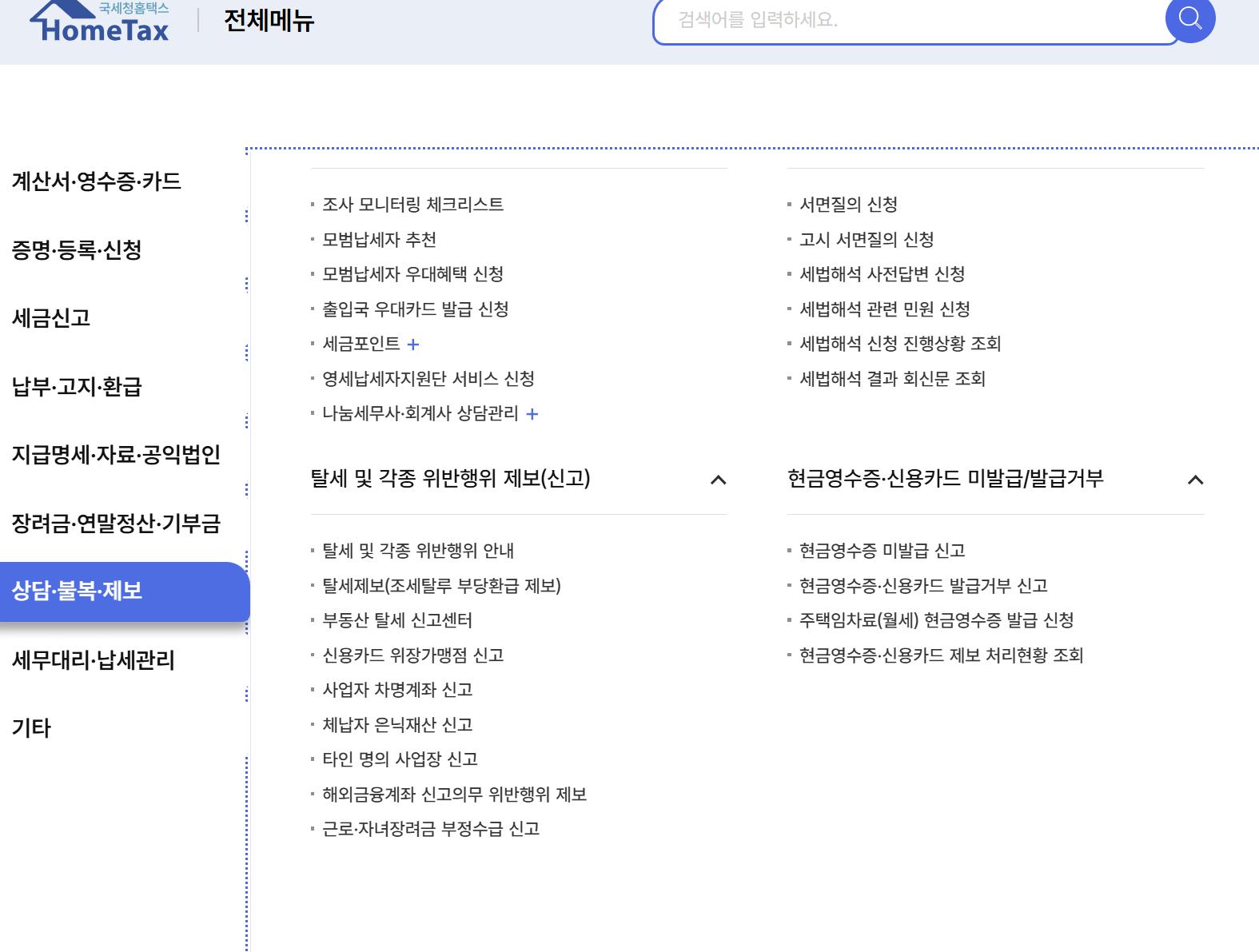Click 현금영수증 미발급 신고
This screenshot has width=1259, height=952.
click(x=882, y=551)
